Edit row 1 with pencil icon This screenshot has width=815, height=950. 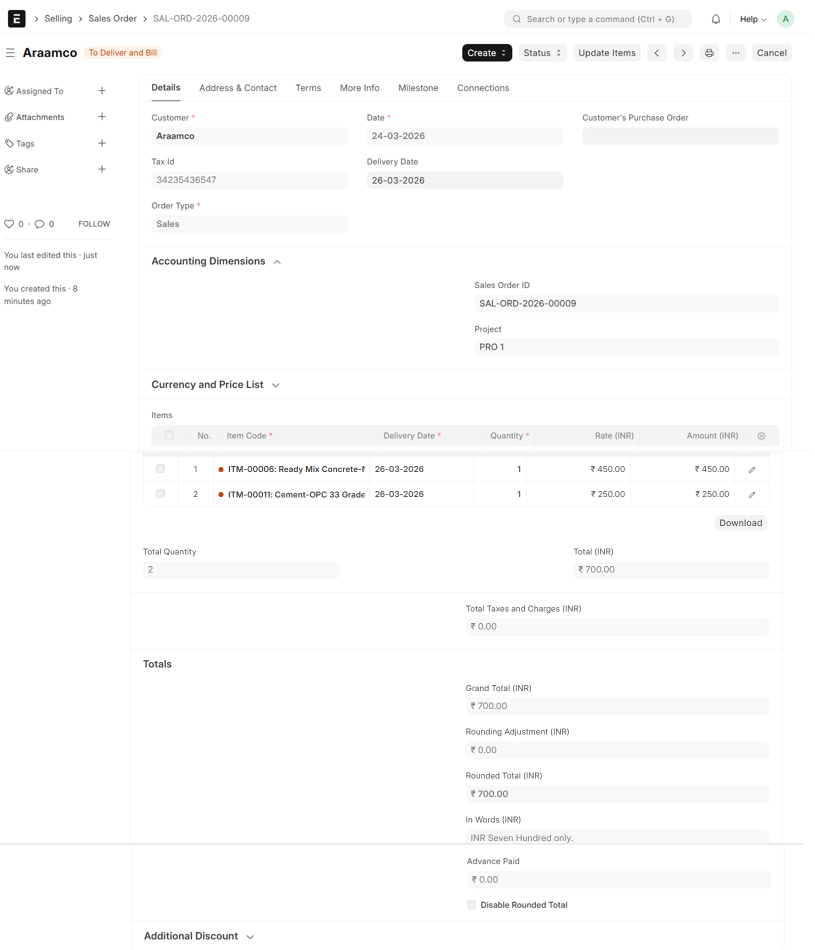point(752,469)
